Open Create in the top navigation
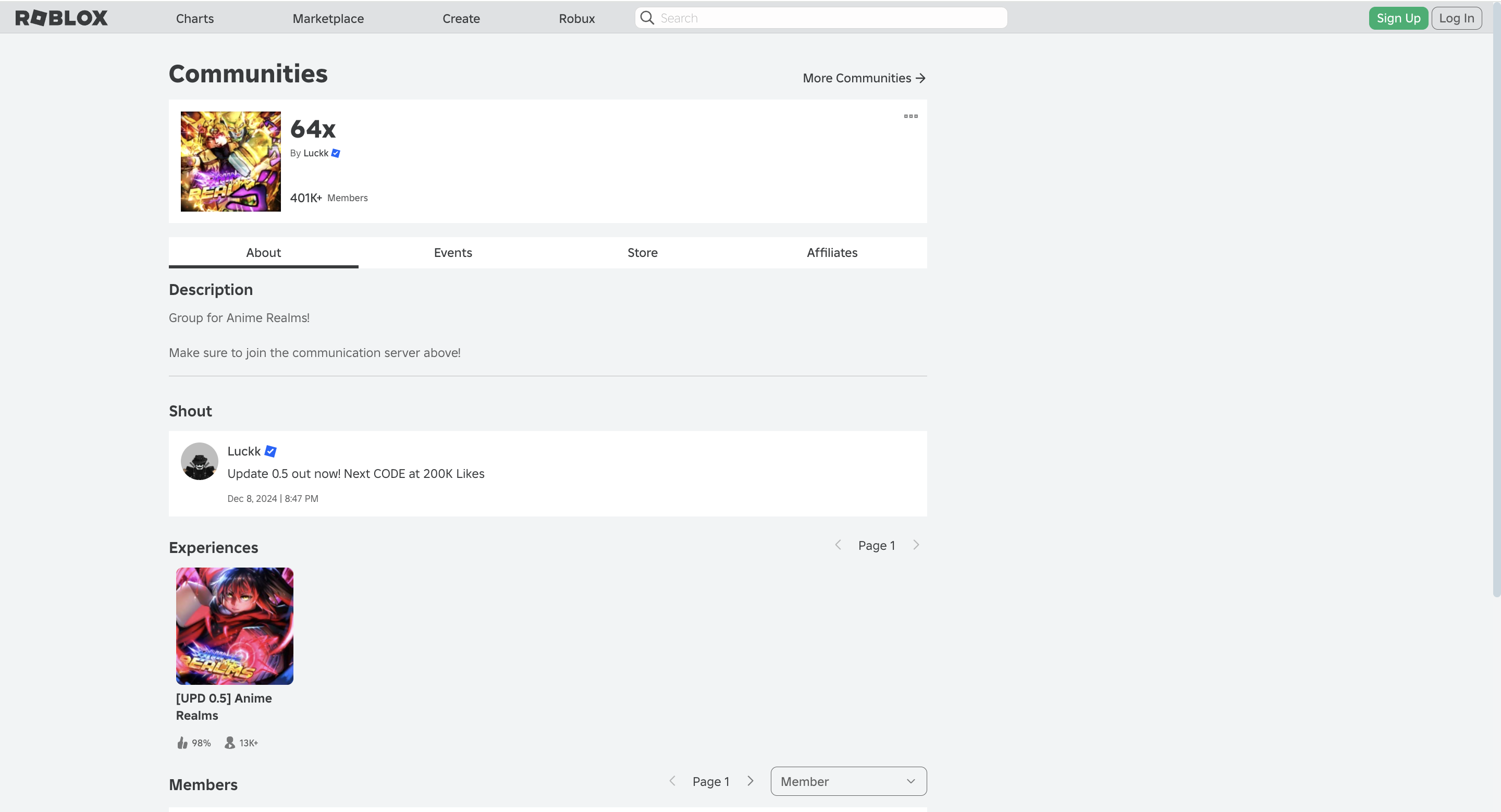Image resolution: width=1501 pixels, height=812 pixels. click(461, 19)
